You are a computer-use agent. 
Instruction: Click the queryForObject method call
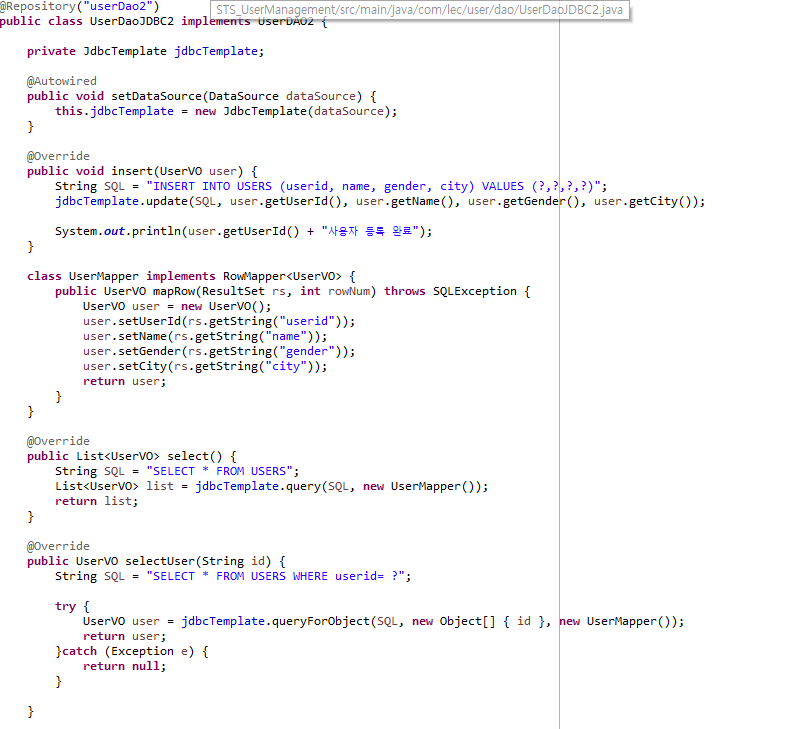(x=321, y=621)
